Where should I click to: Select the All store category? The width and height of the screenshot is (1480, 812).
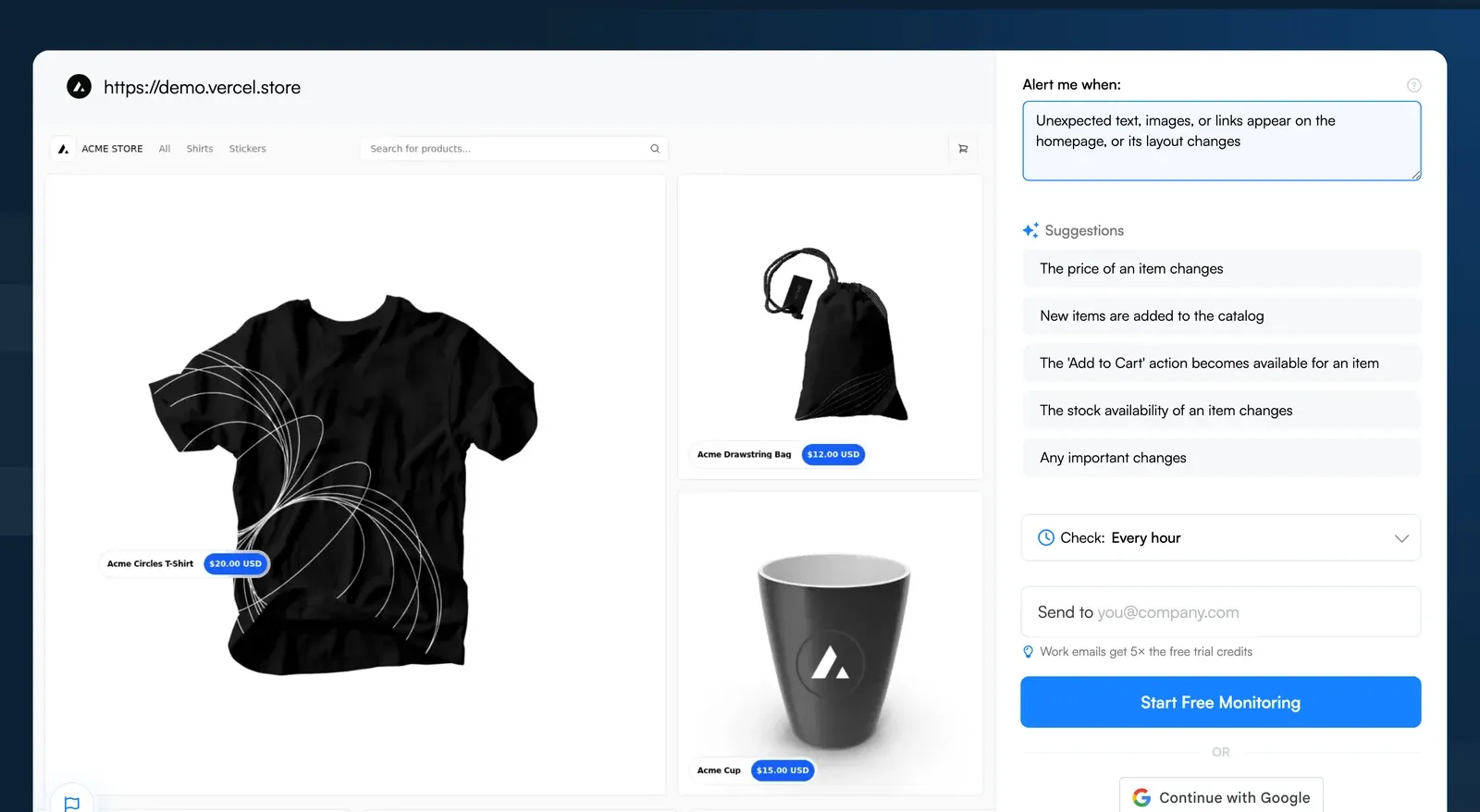coord(165,149)
